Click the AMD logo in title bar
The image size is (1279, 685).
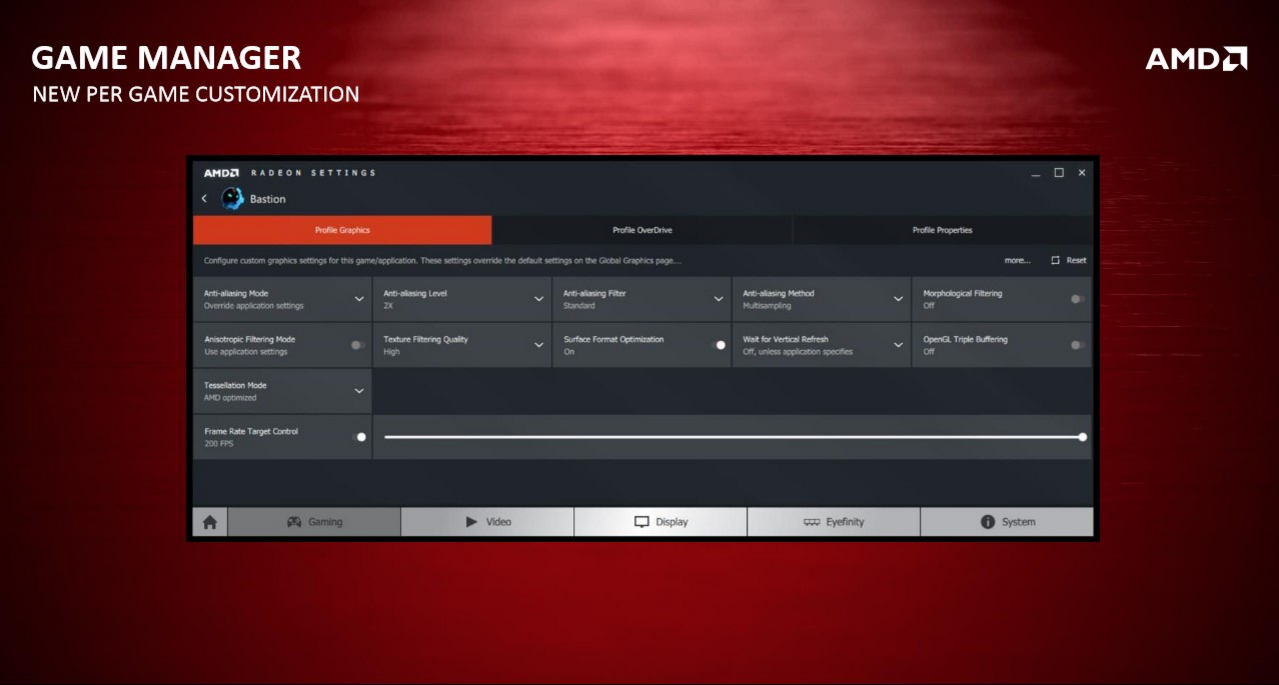221,173
